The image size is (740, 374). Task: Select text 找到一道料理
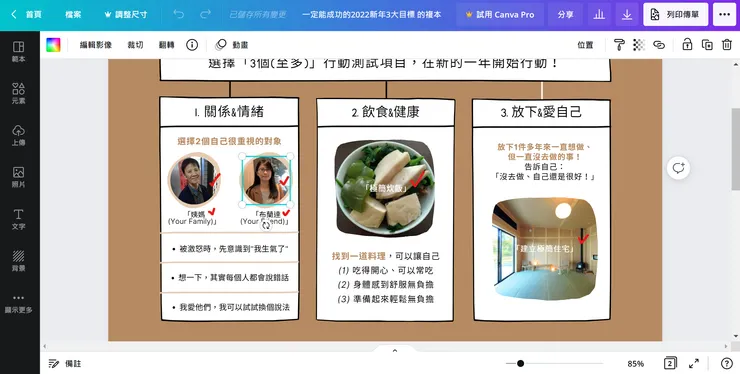point(359,256)
